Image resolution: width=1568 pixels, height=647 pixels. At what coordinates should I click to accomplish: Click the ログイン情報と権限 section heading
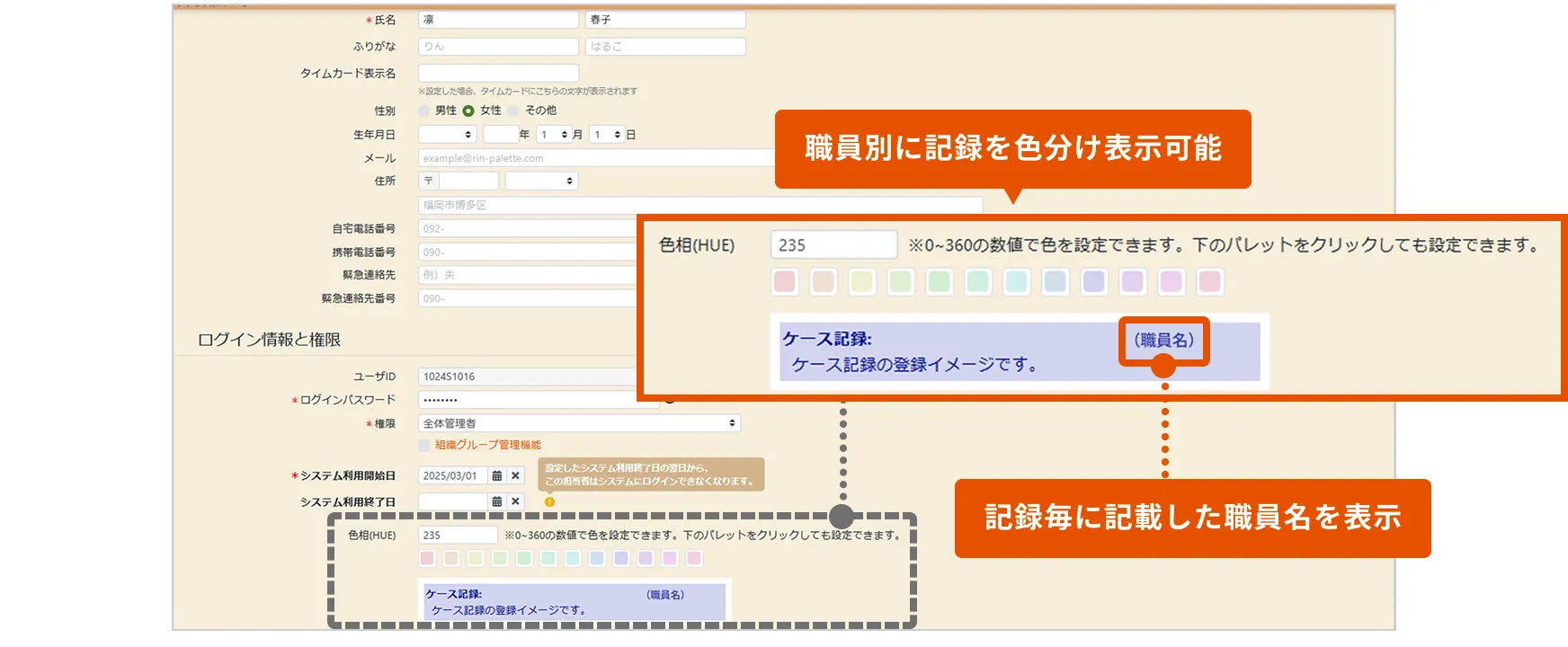[269, 340]
